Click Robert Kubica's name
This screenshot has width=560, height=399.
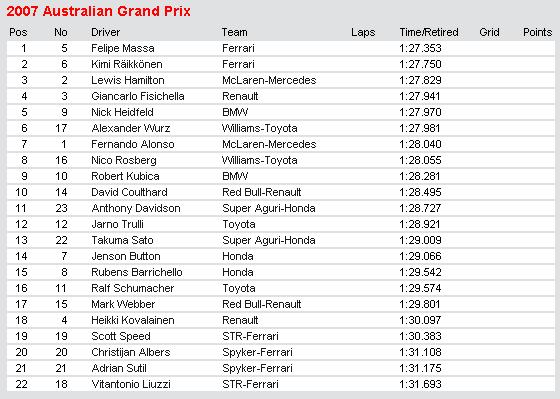[125, 176]
